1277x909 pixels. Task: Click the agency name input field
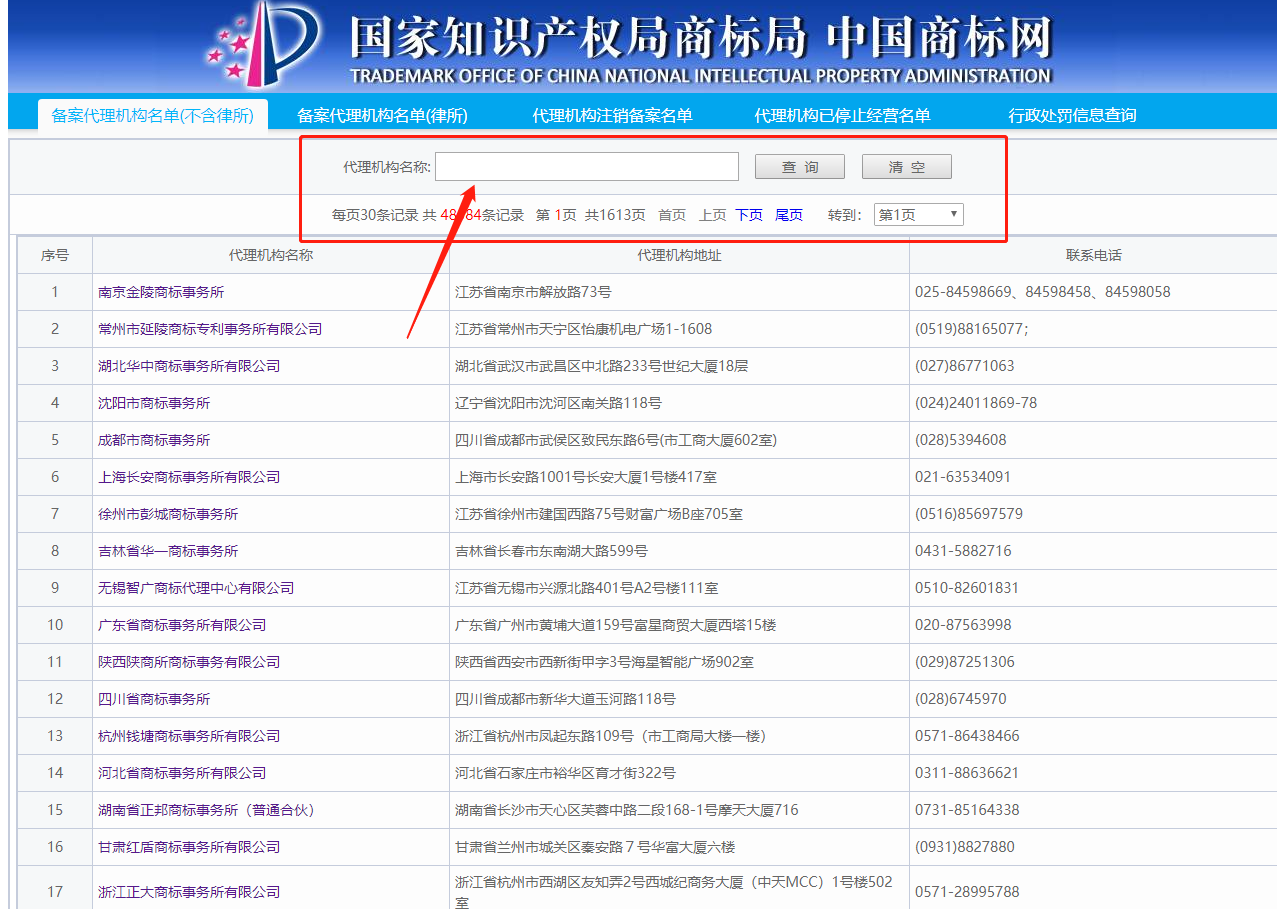[x=586, y=166]
